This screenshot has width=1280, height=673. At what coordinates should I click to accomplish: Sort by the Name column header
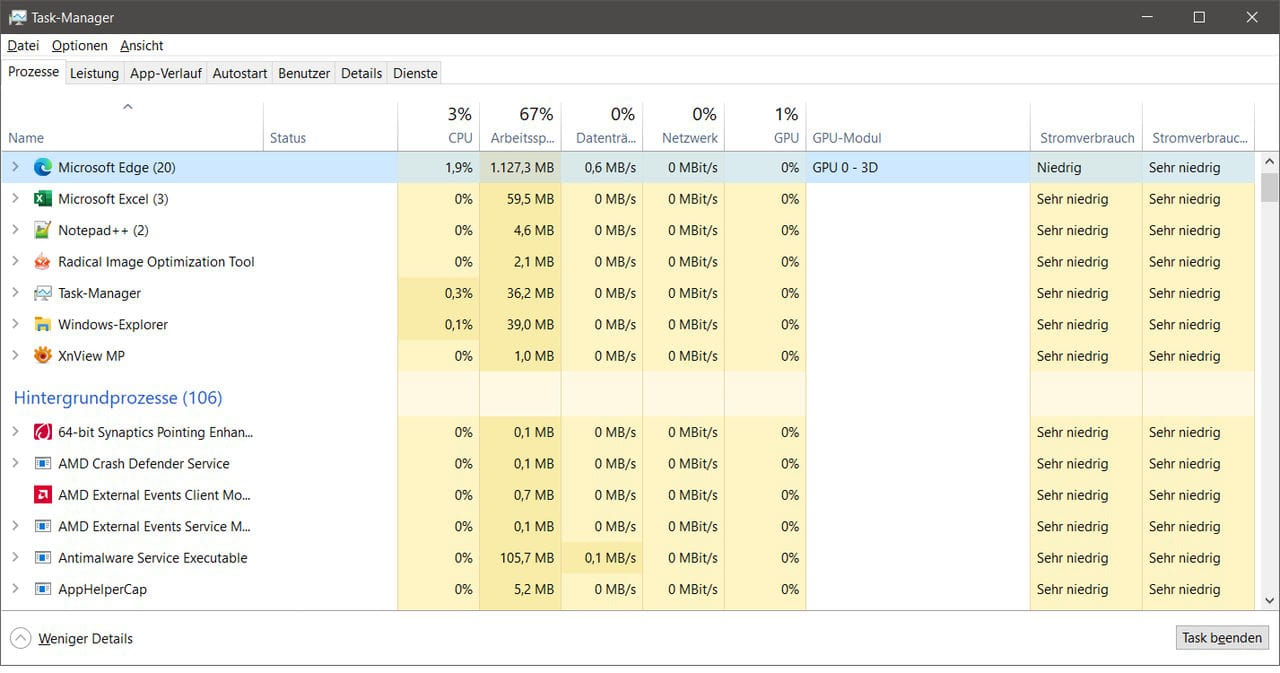point(132,126)
